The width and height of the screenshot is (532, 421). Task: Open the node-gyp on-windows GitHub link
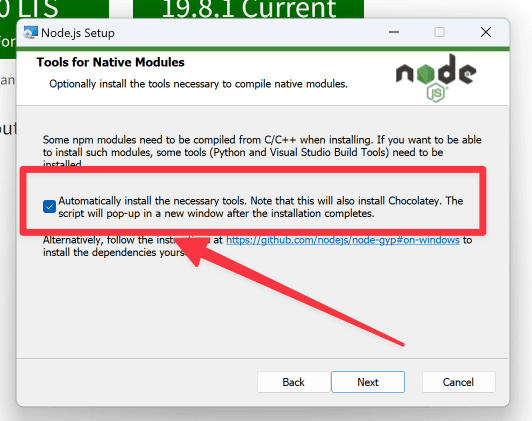[343, 240]
